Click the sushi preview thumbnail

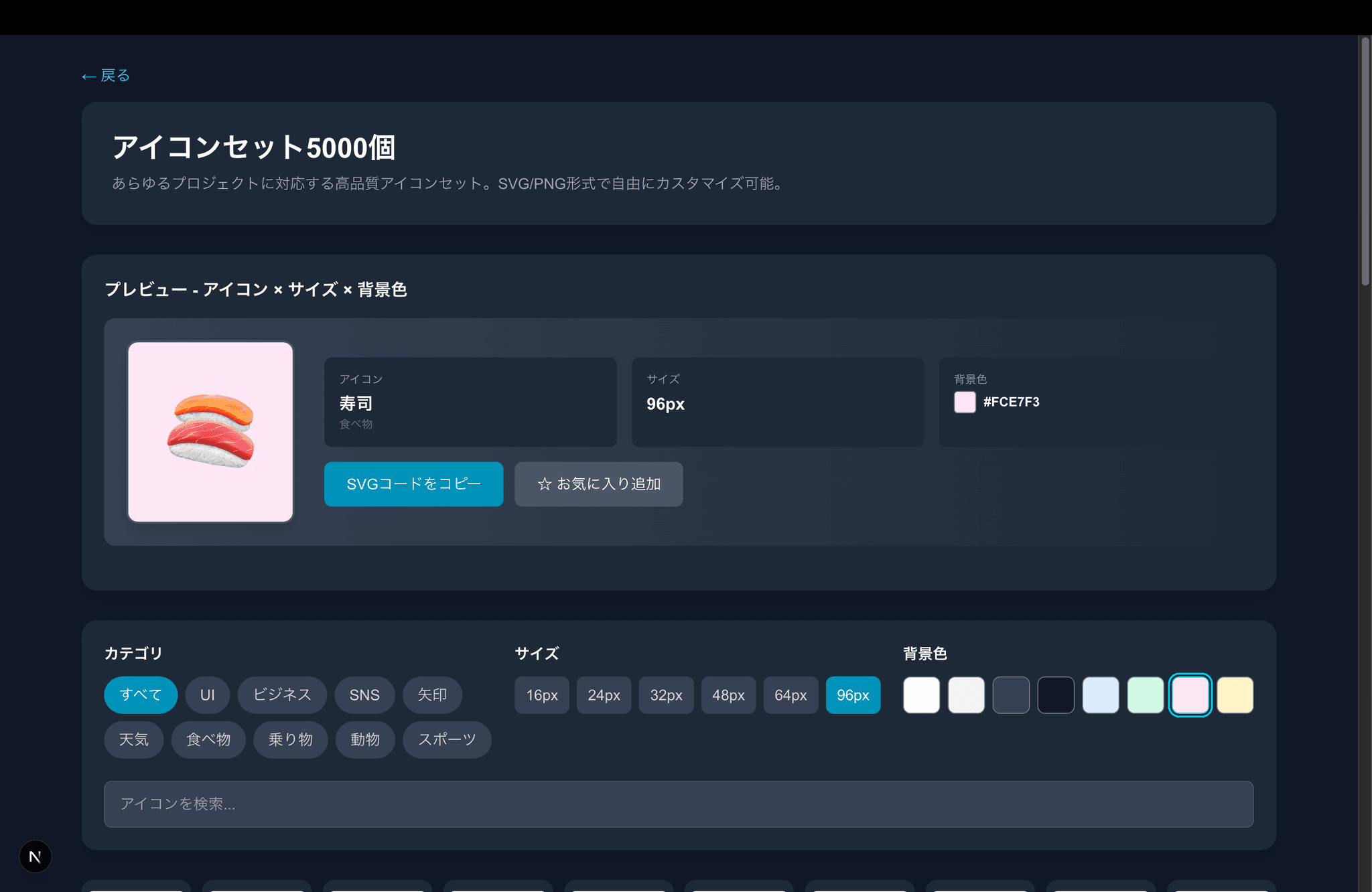(x=210, y=433)
